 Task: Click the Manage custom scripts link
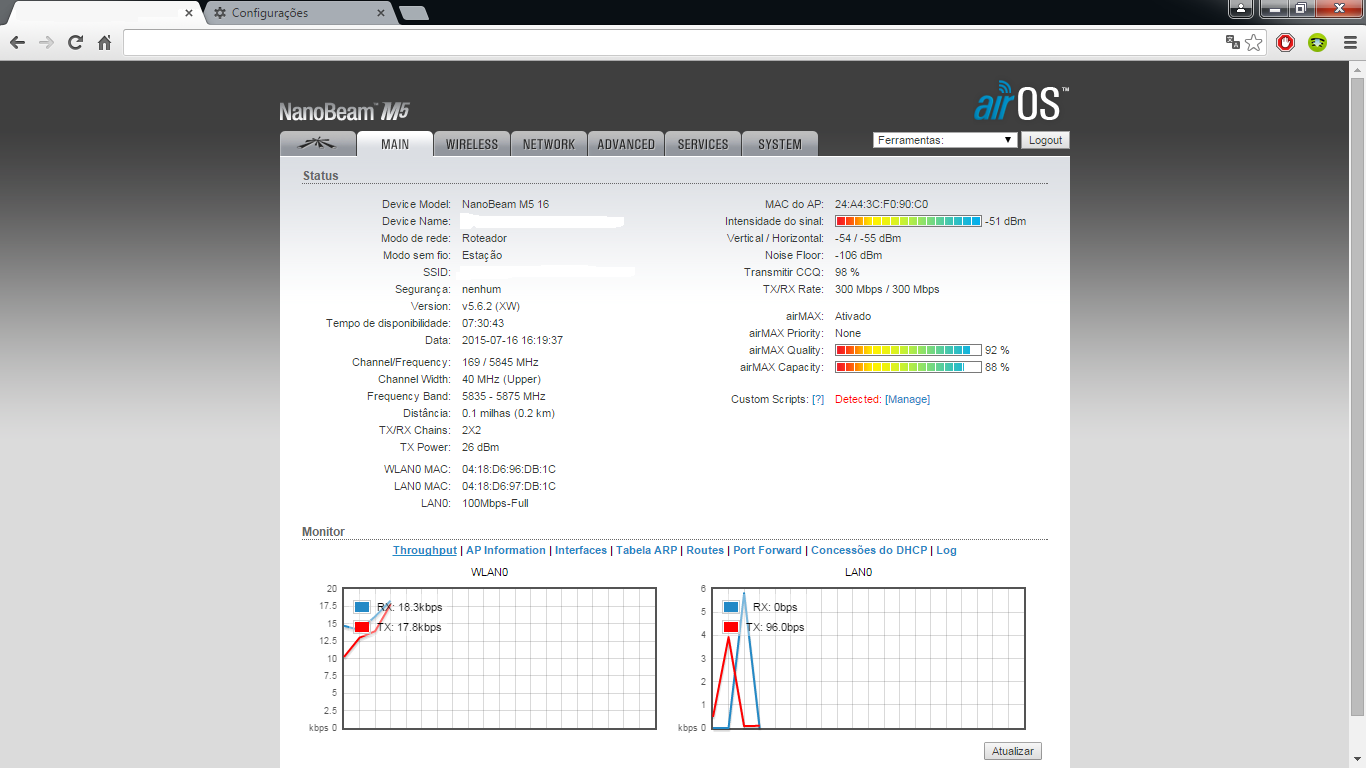tap(908, 399)
